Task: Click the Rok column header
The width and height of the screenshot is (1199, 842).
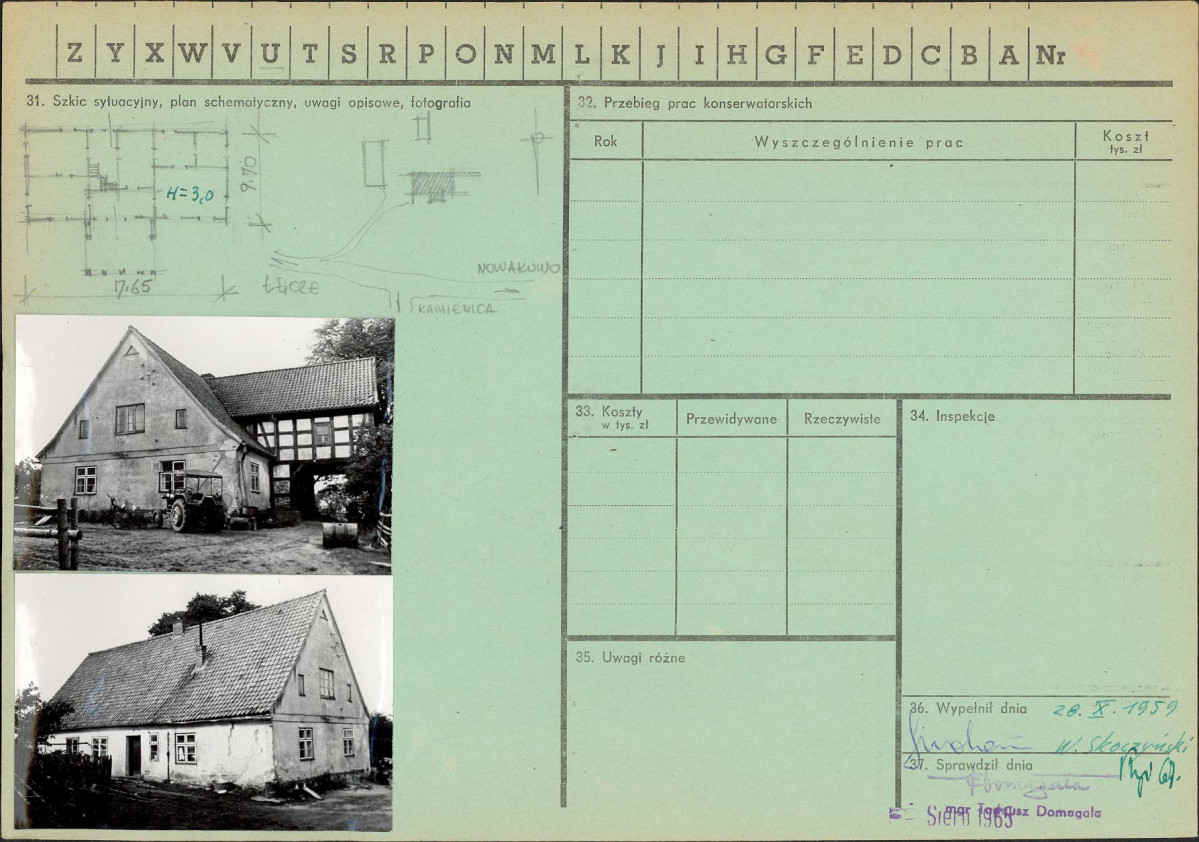Action: [606, 141]
